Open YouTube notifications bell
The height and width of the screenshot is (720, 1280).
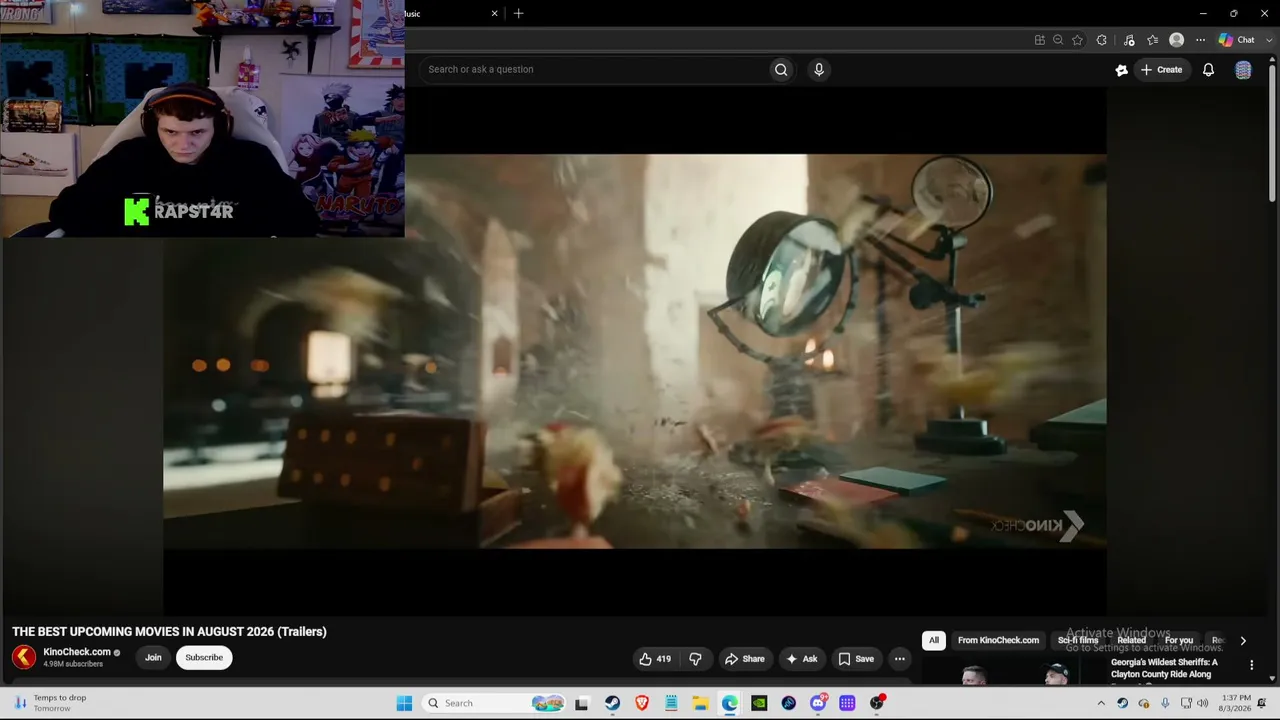pos(1208,70)
